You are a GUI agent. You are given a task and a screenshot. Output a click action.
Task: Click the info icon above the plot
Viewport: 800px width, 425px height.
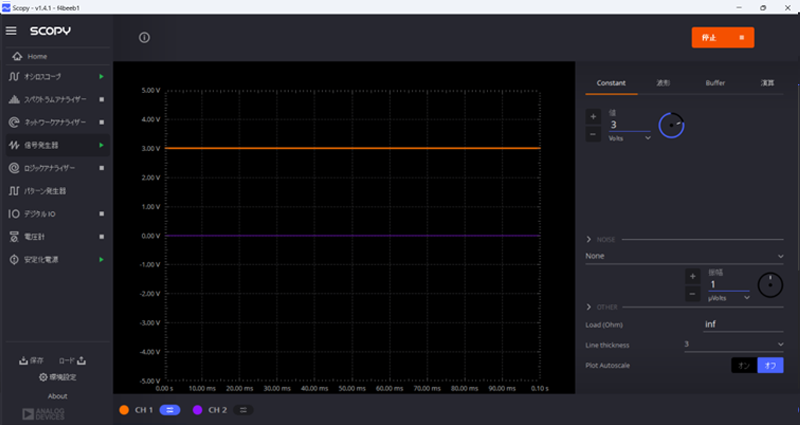pyautogui.click(x=144, y=38)
